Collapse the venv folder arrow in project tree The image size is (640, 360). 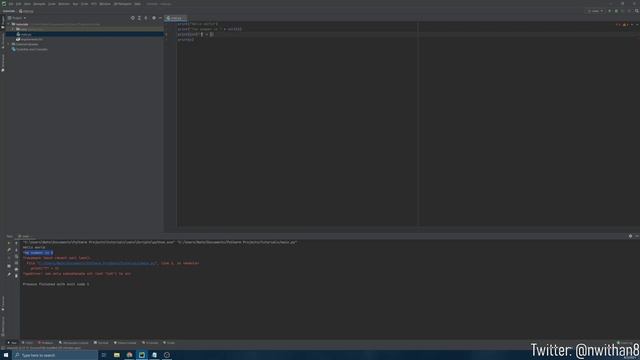coord(13,29)
